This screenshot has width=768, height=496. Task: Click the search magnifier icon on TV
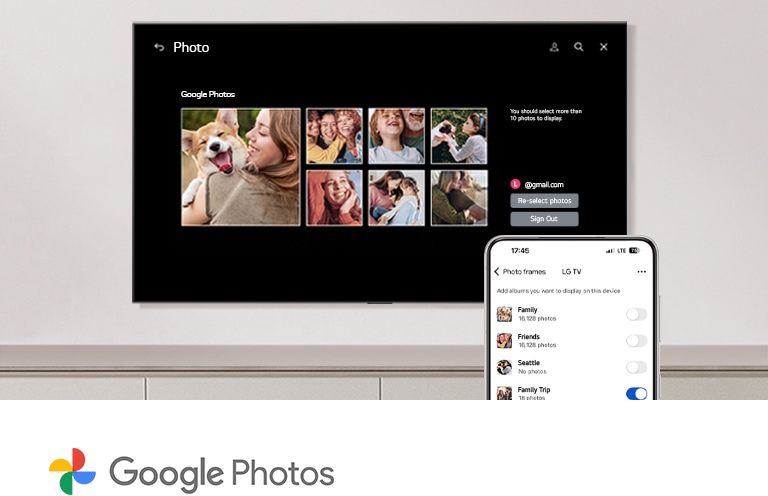pos(579,47)
